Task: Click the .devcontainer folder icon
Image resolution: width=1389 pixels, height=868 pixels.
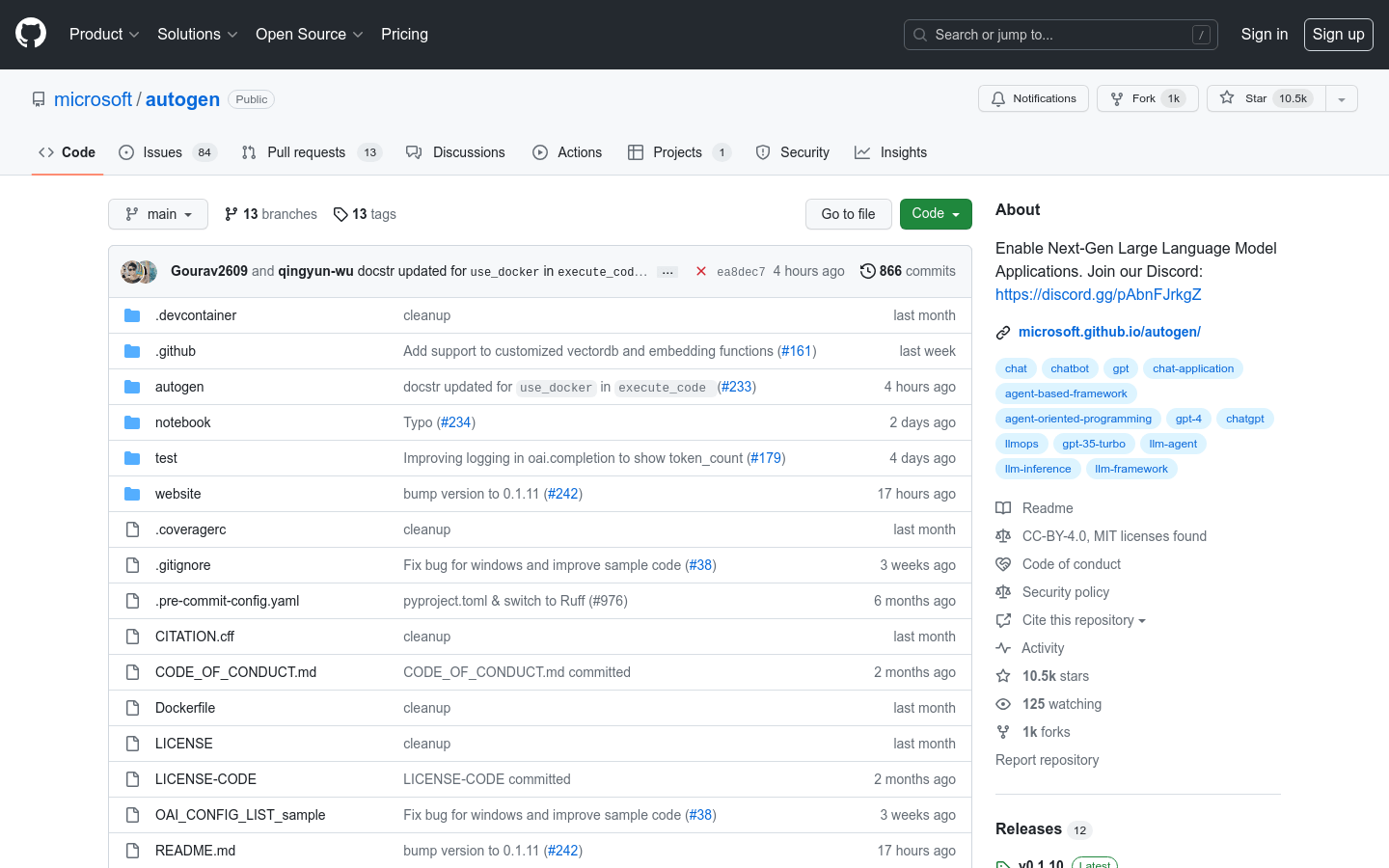Action: pyautogui.click(x=132, y=315)
